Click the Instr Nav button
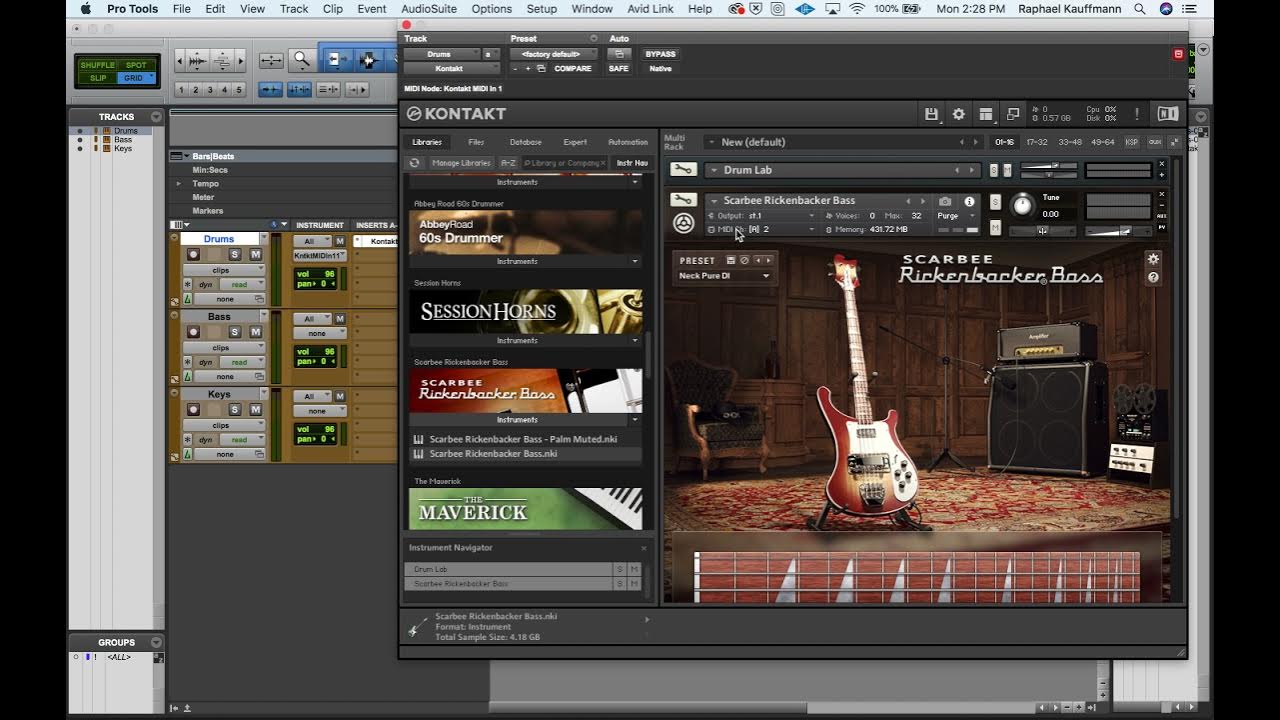The image size is (1280, 720). point(632,163)
